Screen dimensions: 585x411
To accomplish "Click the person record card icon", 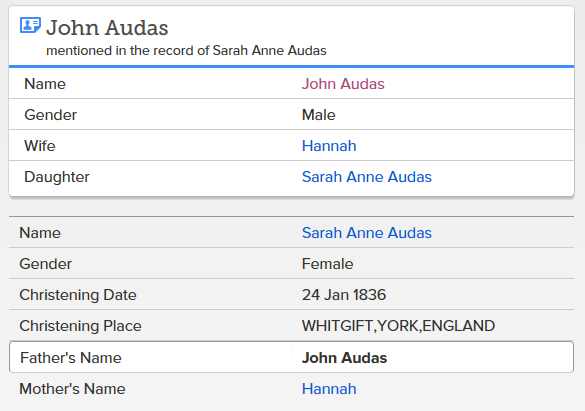I will pos(30,25).
